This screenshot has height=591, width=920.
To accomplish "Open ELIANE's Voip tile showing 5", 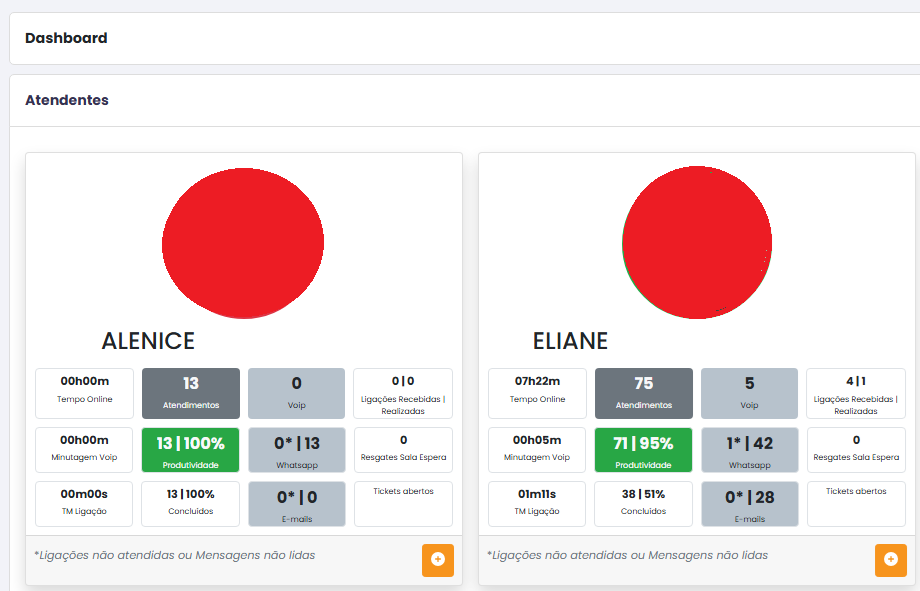I will point(749,393).
